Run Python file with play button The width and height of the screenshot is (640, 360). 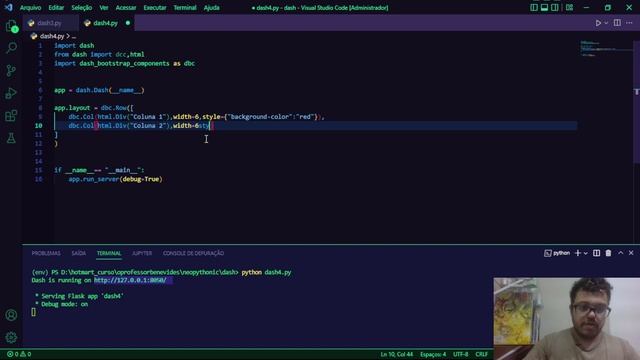[x=598, y=23]
